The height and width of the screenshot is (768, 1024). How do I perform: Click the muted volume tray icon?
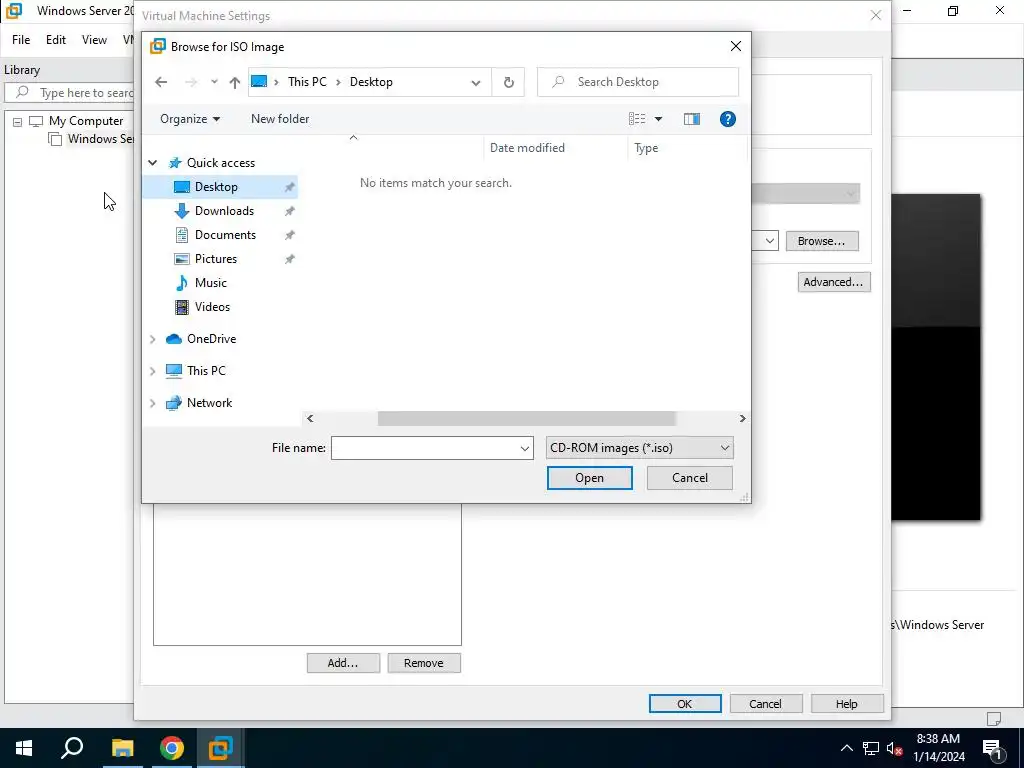[x=895, y=748]
